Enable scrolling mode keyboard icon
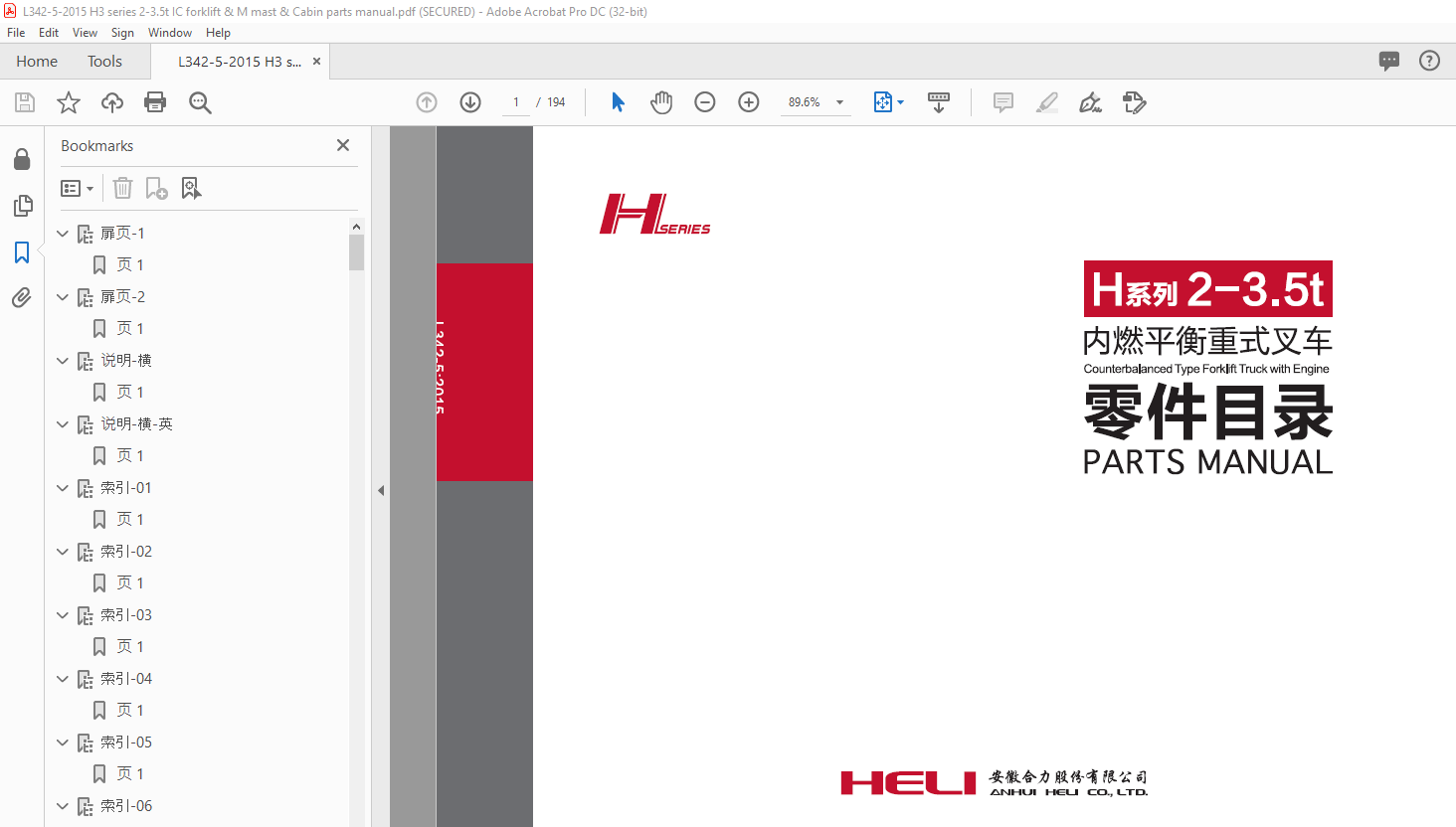 click(x=939, y=102)
